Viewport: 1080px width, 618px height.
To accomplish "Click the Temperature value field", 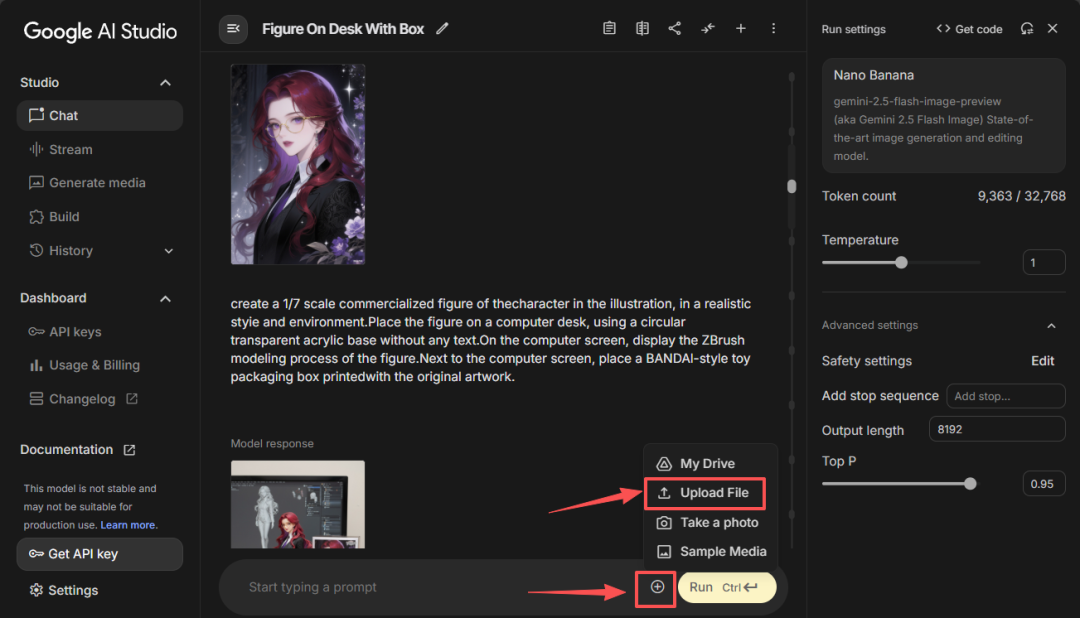I will 1043,262.
